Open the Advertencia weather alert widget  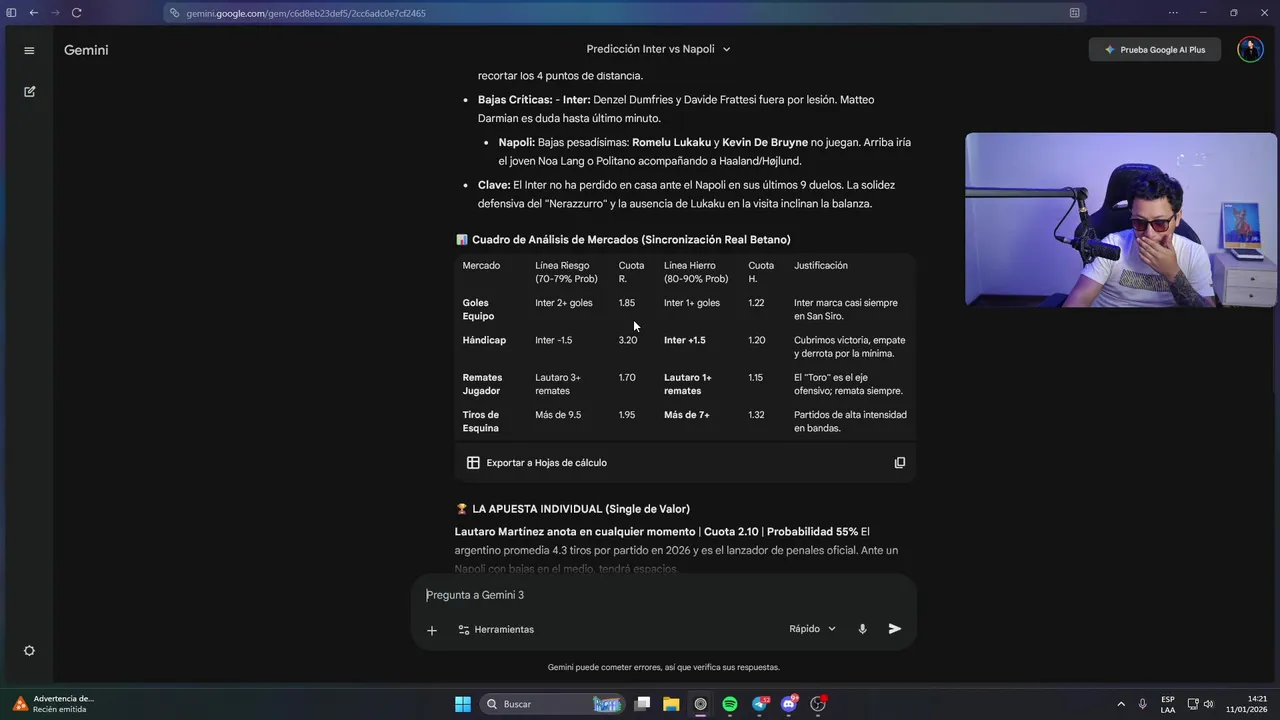pyautogui.click(x=53, y=704)
